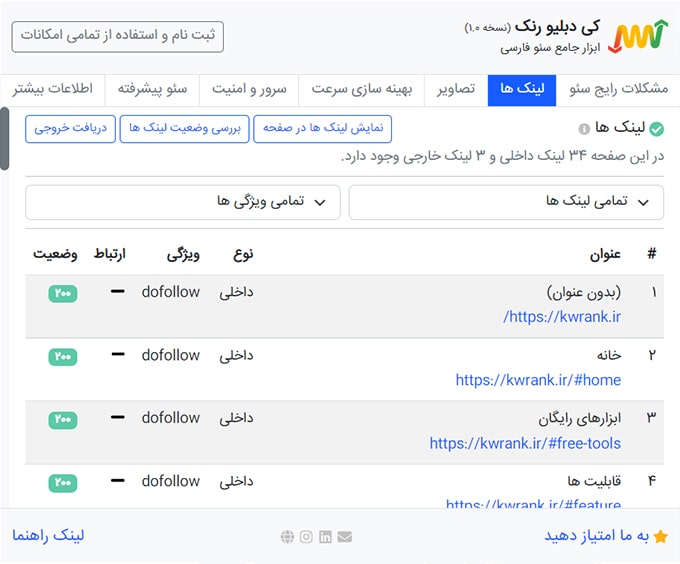Click the دریافت خروجی button
The height and width of the screenshot is (564, 680).
pos(70,128)
